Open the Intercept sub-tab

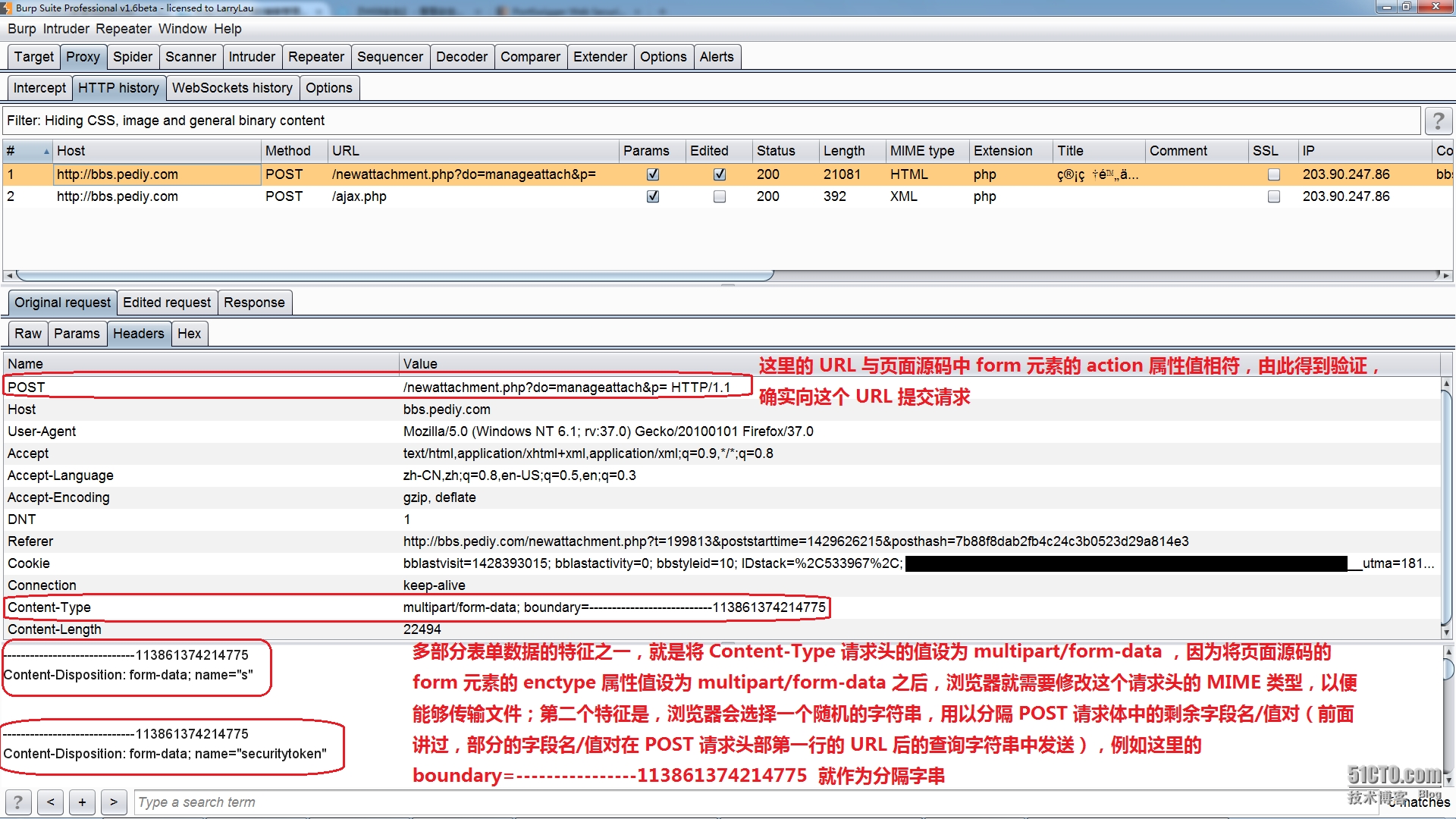pyautogui.click(x=39, y=88)
